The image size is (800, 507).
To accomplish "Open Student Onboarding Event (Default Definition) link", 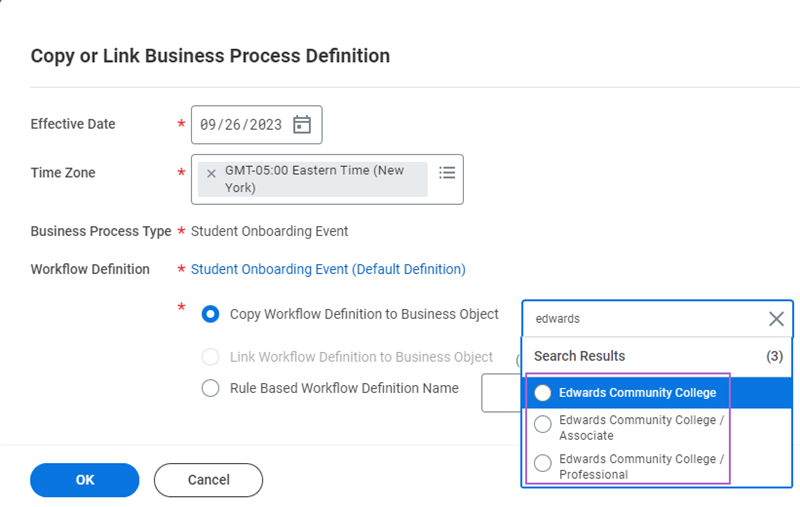I will click(x=328, y=269).
